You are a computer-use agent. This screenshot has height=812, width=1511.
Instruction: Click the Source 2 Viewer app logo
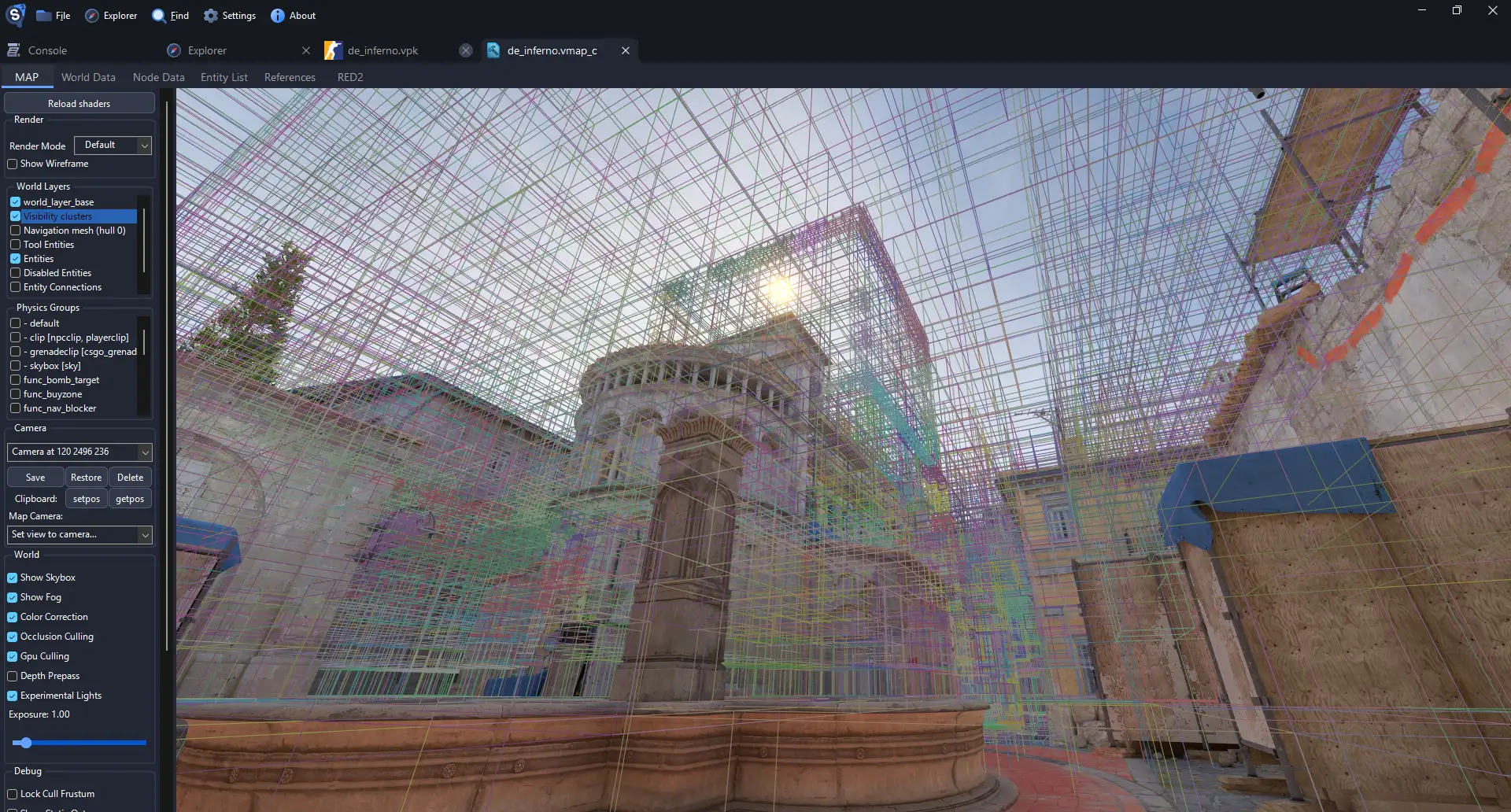coord(15,15)
